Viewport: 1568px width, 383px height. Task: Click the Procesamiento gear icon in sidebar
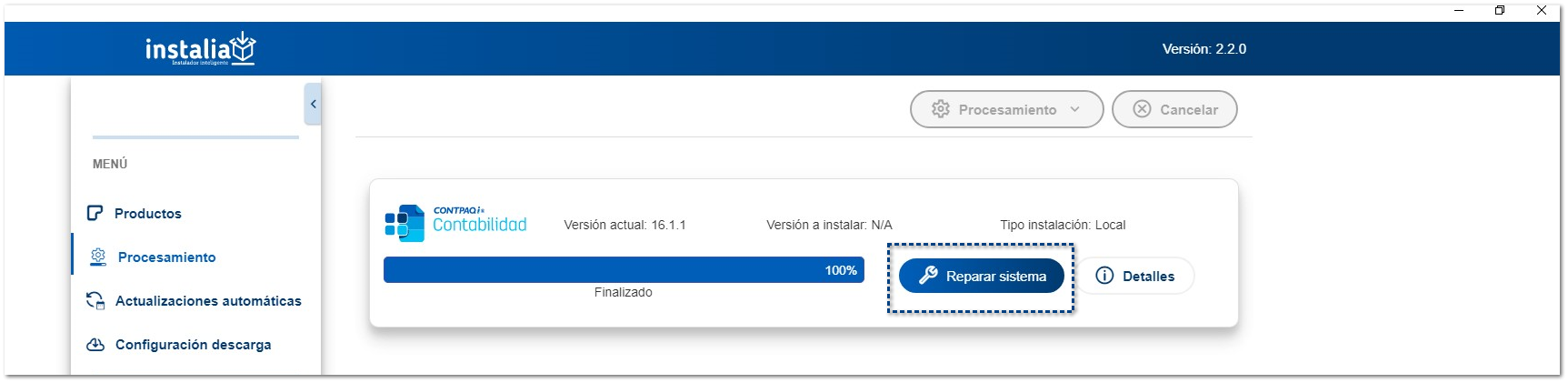[x=98, y=257]
